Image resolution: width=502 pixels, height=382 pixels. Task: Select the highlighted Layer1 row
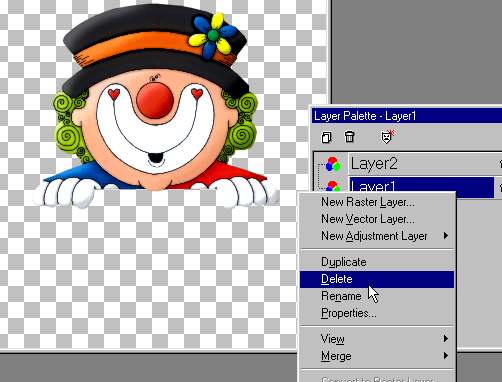coord(421,185)
